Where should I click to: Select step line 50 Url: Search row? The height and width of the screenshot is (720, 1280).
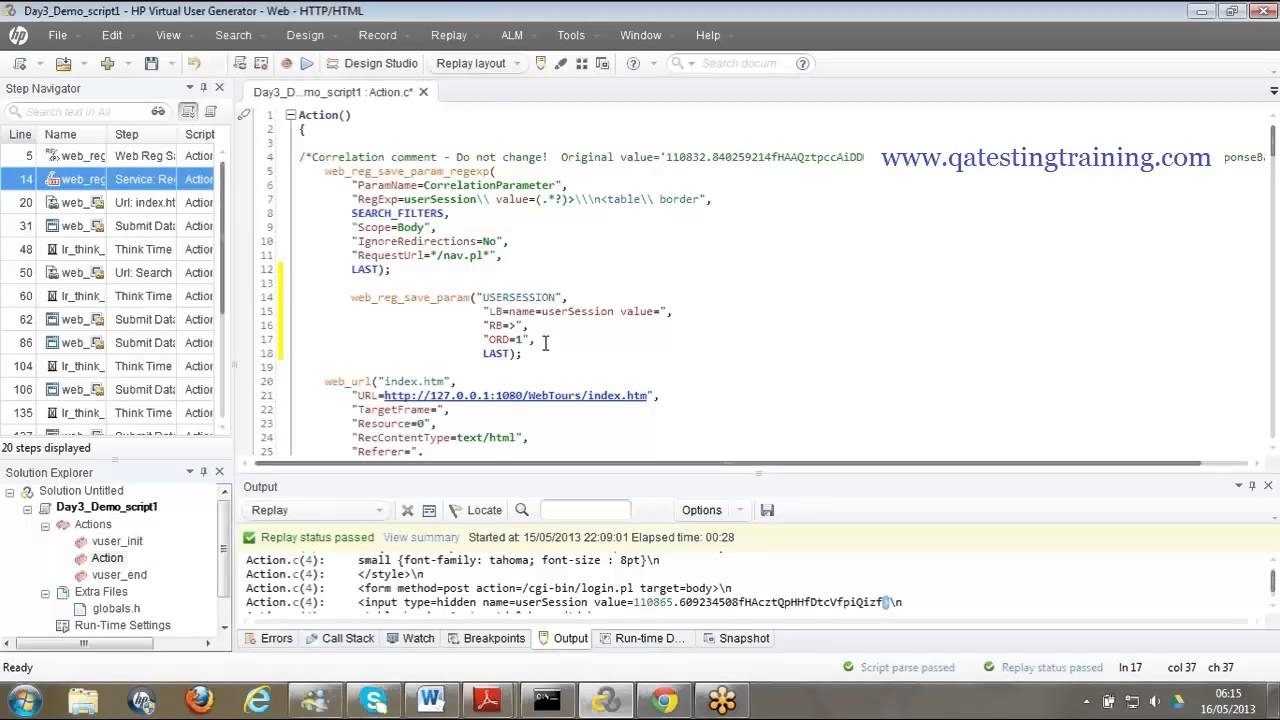[108, 272]
